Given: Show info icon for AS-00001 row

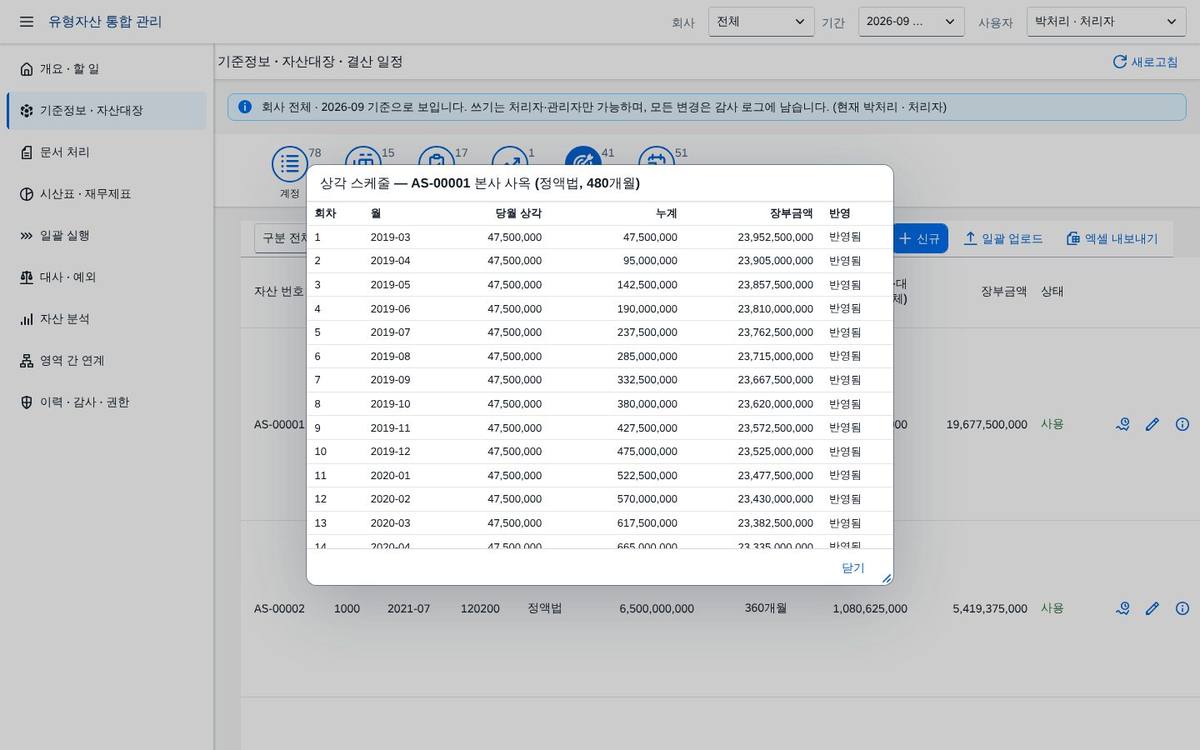Looking at the screenshot, I should (x=1182, y=424).
